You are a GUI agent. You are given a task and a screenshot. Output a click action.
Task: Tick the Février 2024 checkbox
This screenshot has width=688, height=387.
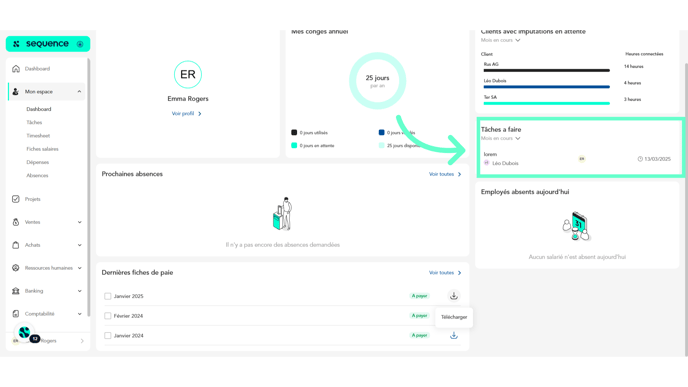click(108, 316)
